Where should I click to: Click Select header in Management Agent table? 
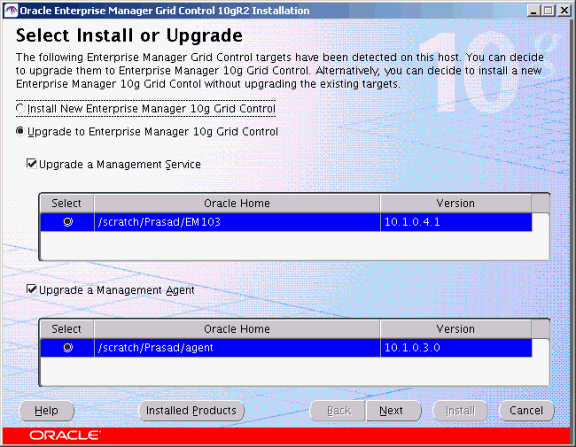point(67,329)
